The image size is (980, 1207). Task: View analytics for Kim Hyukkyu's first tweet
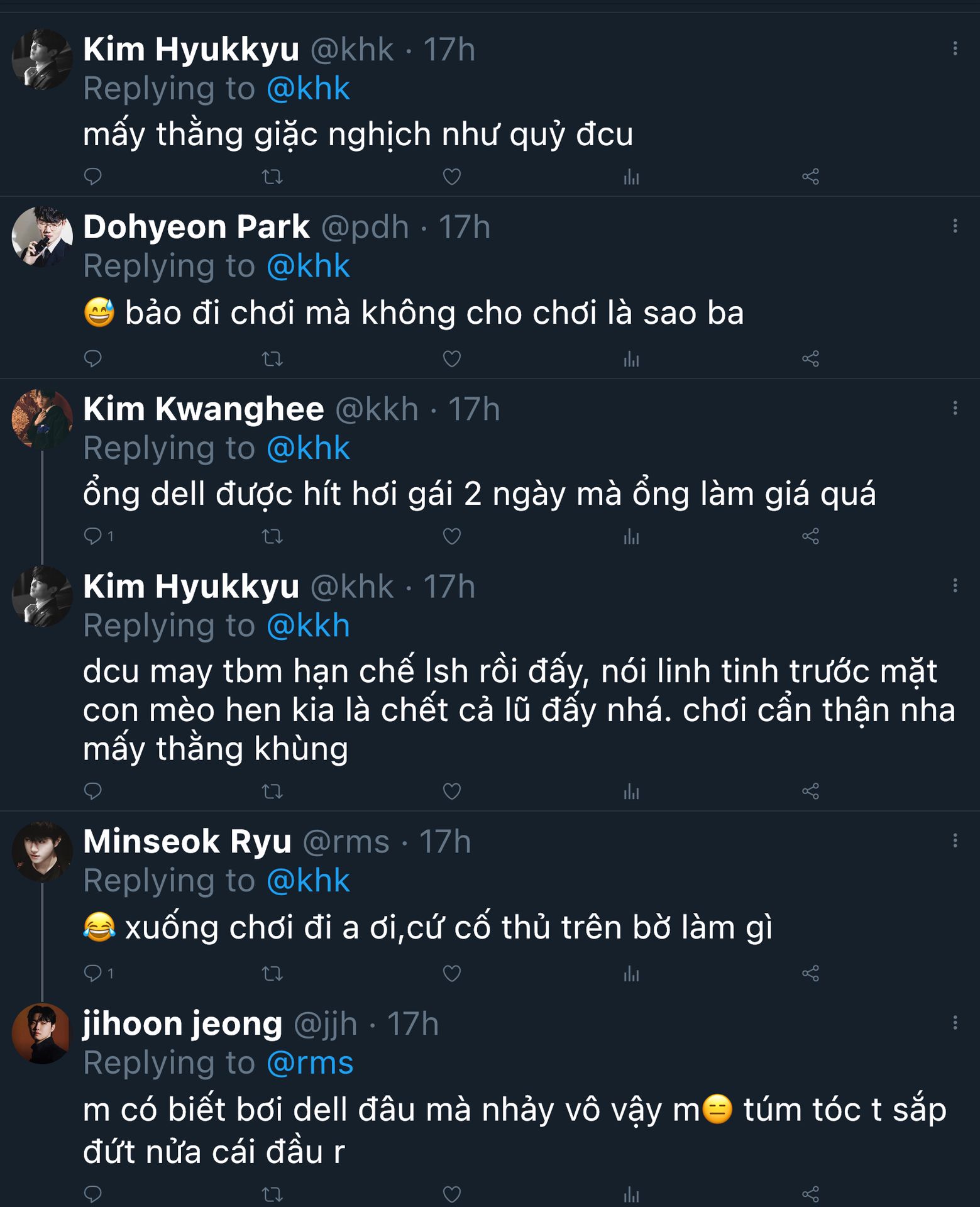[x=631, y=177]
